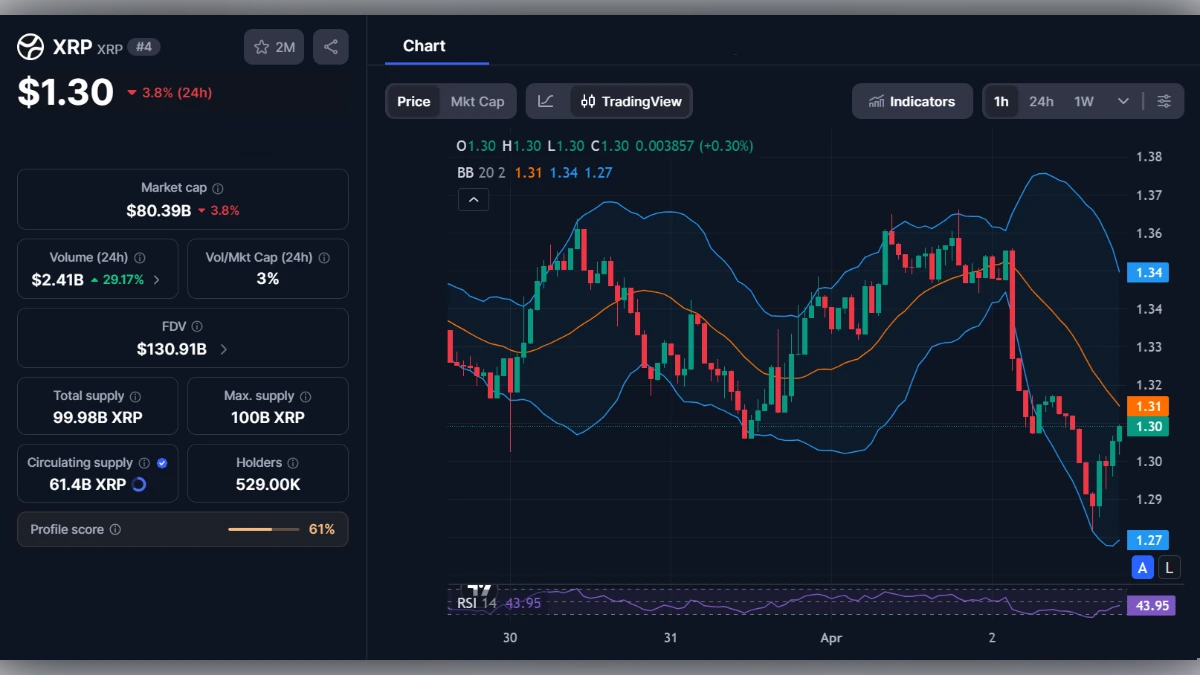Screen dimensions: 1200x675
Task: Click Holders info icon
Action: point(292,463)
